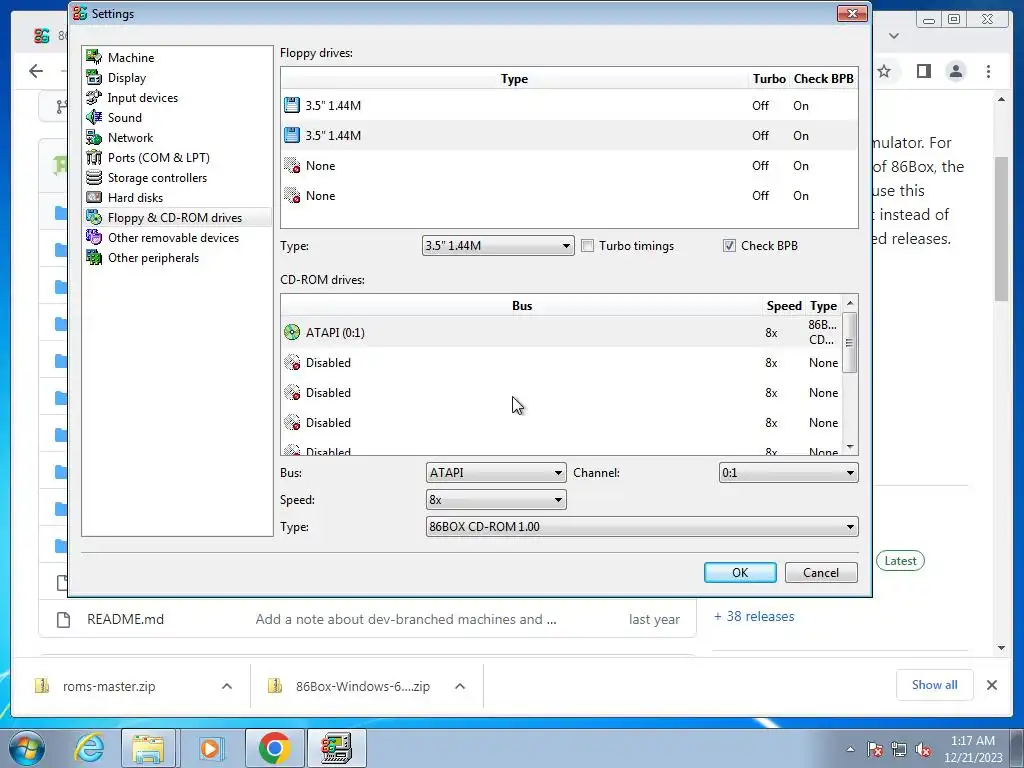
Task: Go back in the Chrome window
Action: pyautogui.click(x=36, y=71)
